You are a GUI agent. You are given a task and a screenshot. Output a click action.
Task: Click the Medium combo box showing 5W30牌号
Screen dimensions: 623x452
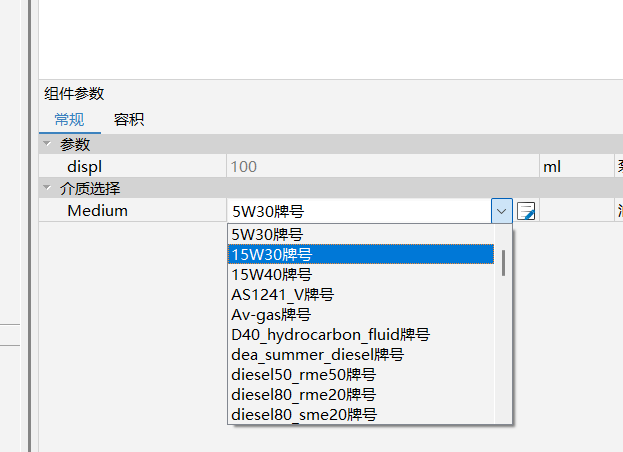(x=360, y=211)
